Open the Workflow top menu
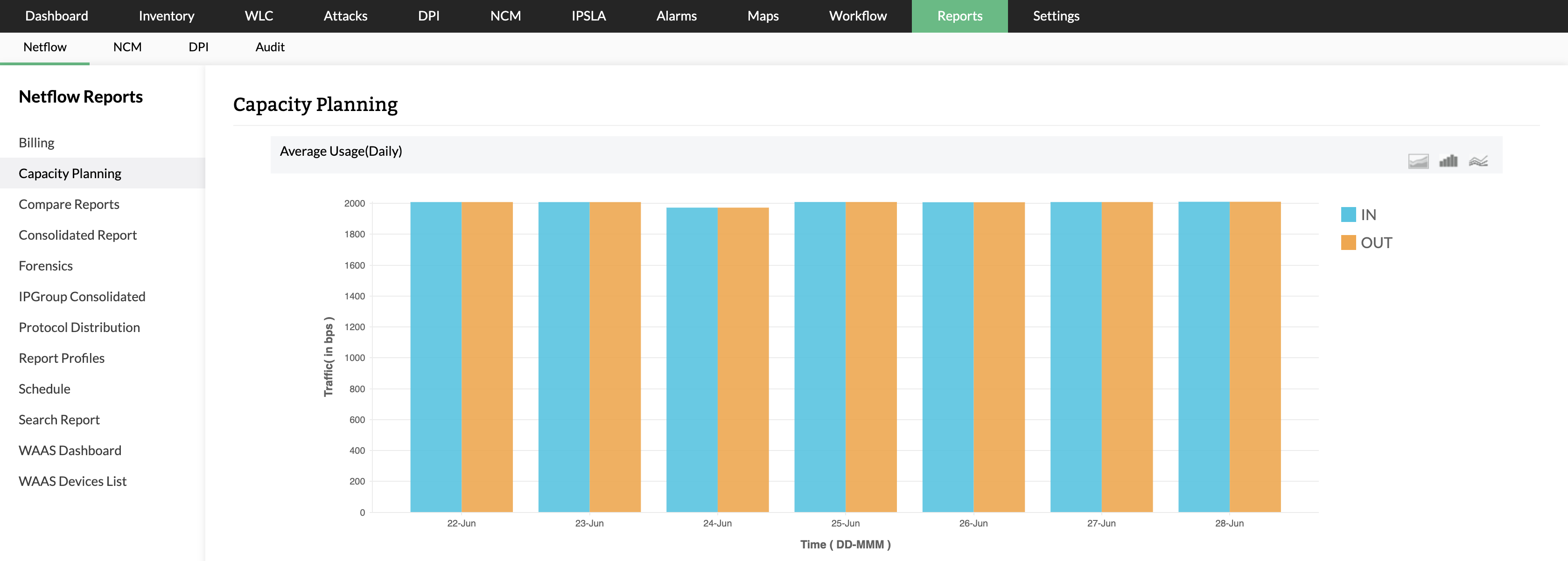 pyautogui.click(x=858, y=16)
